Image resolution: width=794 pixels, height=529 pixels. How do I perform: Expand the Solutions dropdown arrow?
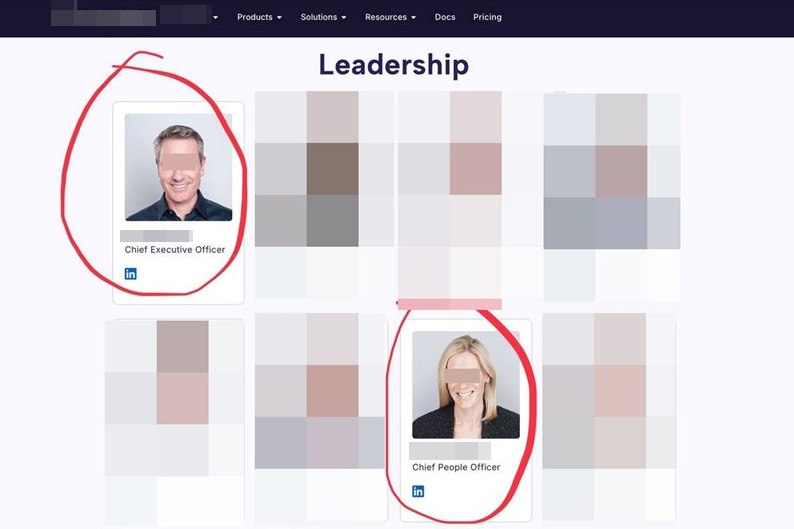pyautogui.click(x=344, y=17)
